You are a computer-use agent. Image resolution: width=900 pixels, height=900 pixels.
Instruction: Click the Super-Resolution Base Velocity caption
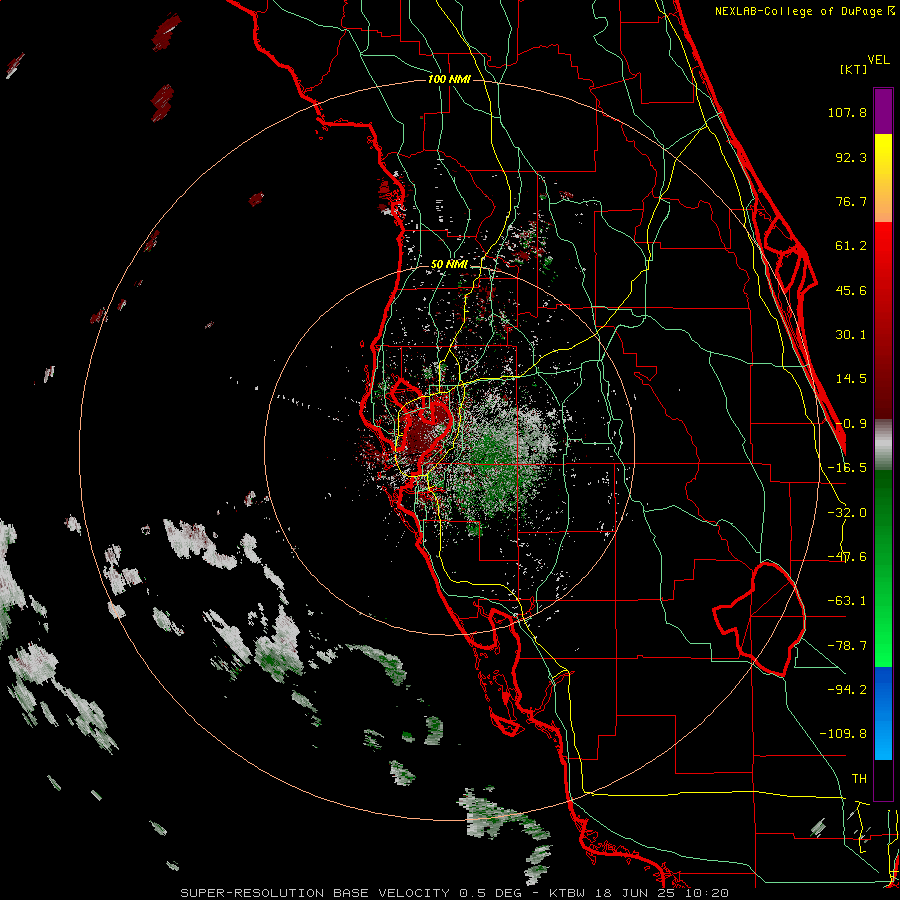tap(454, 893)
